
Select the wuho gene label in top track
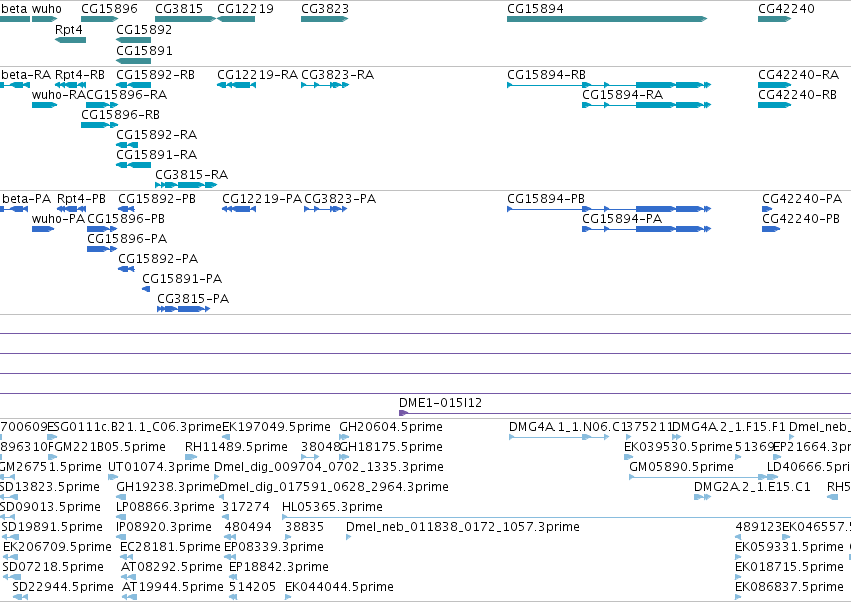[x=47, y=9]
